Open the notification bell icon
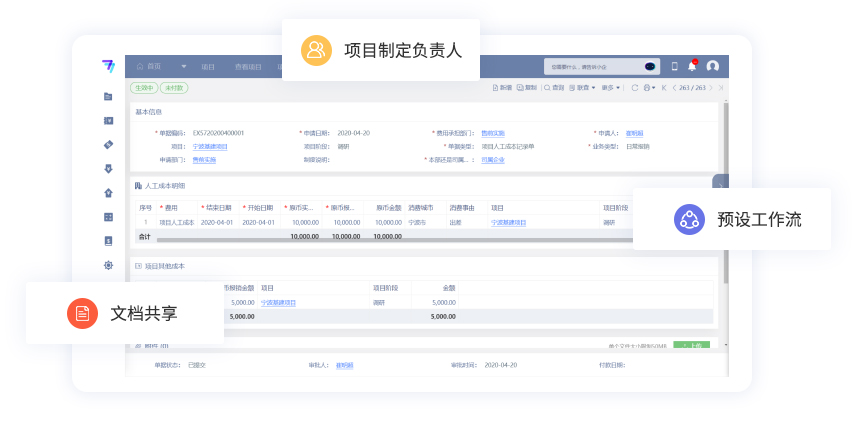This screenshot has height=424, width=862. click(693, 66)
